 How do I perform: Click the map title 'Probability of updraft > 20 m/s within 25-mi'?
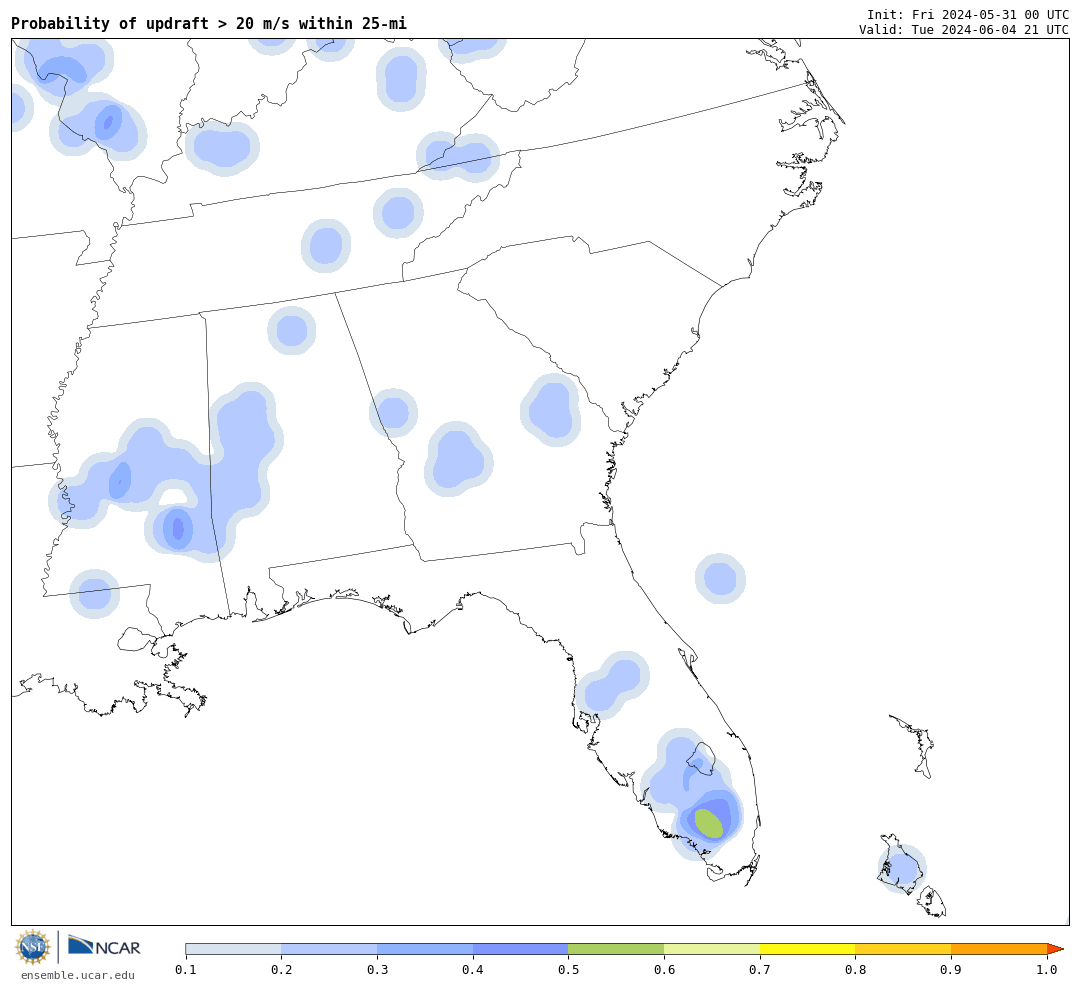point(209,23)
